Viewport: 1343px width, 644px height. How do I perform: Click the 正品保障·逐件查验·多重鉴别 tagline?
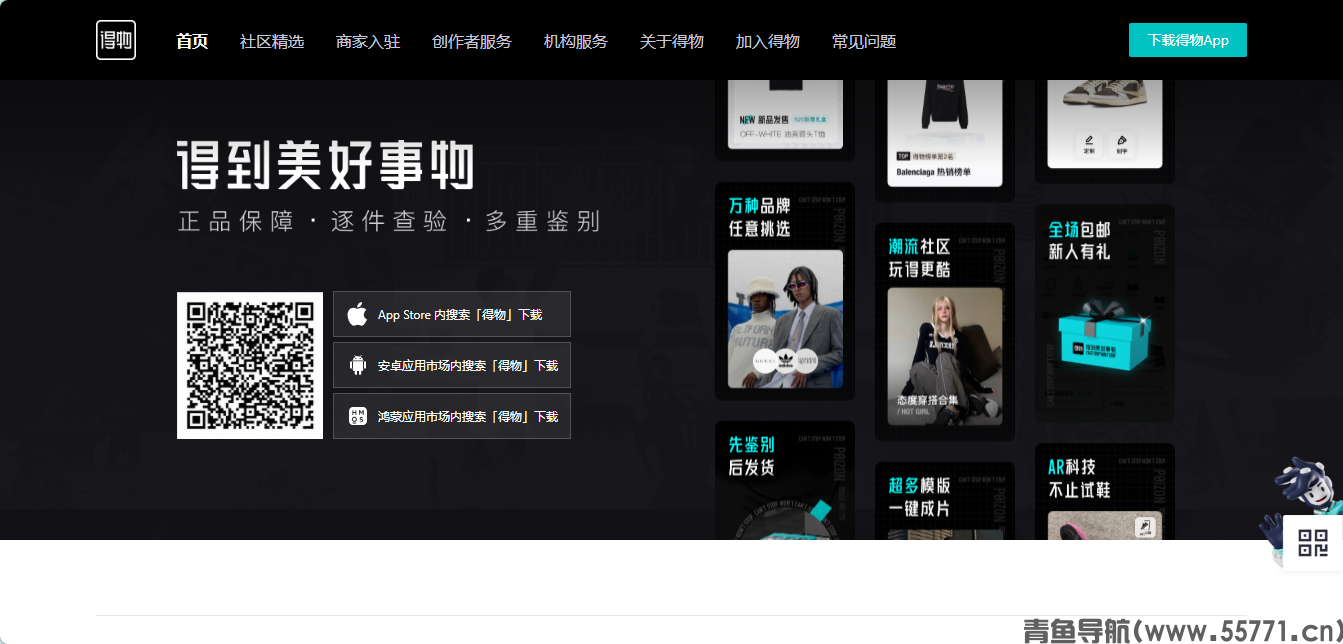pos(389,221)
